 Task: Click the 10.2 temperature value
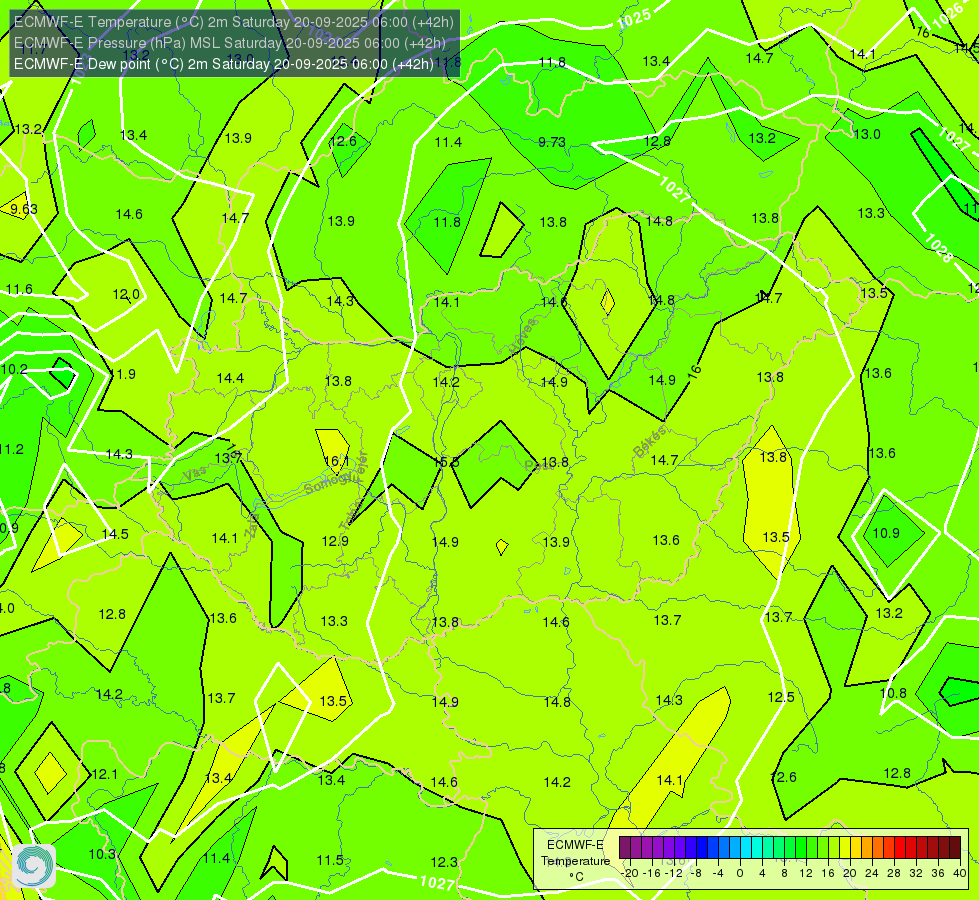[14, 369]
